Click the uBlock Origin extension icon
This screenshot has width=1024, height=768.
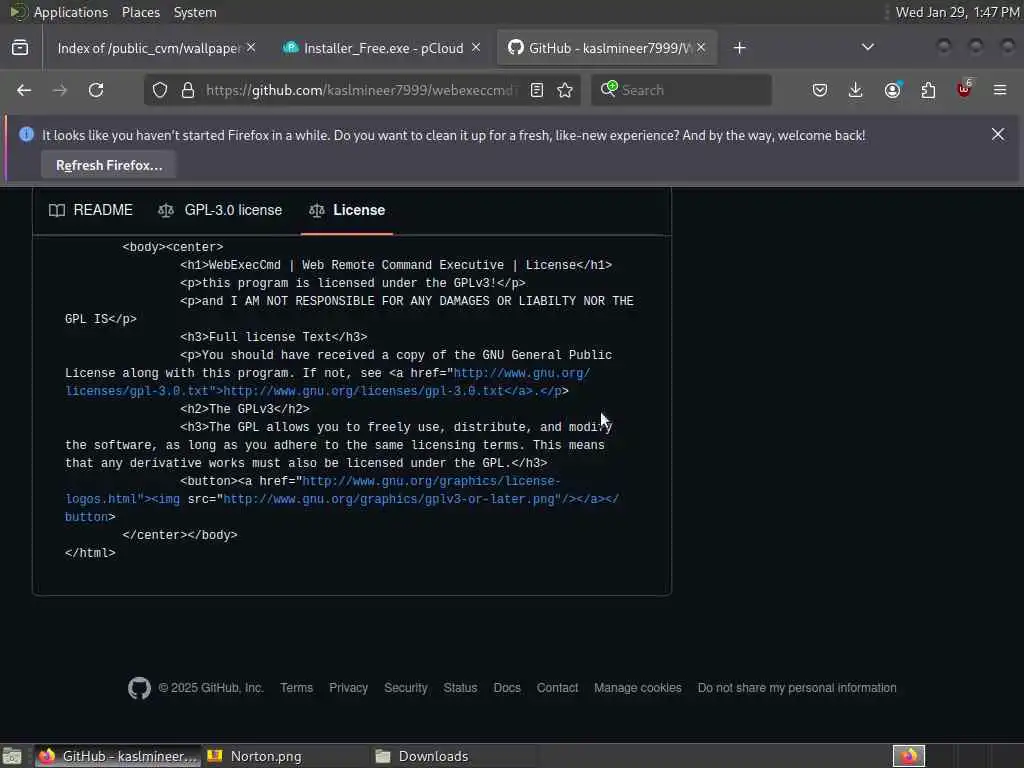pos(964,89)
